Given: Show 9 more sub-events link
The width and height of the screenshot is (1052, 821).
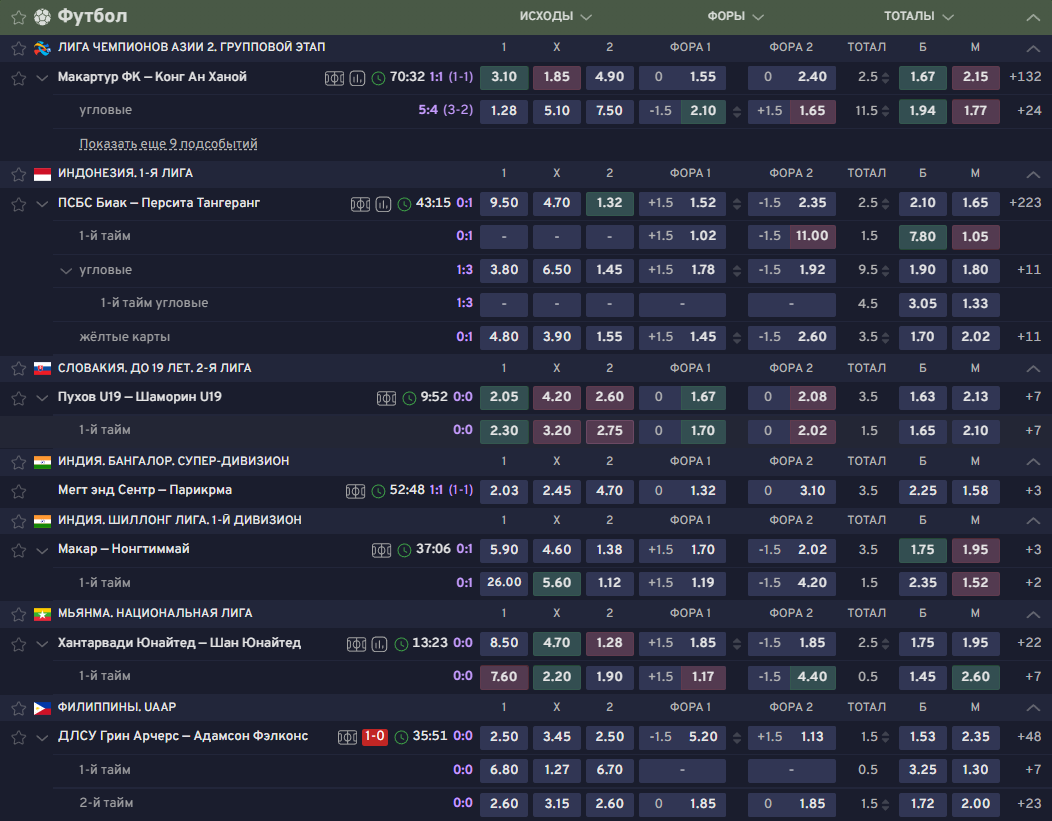Looking at the screenshot, I should [168, 144].
